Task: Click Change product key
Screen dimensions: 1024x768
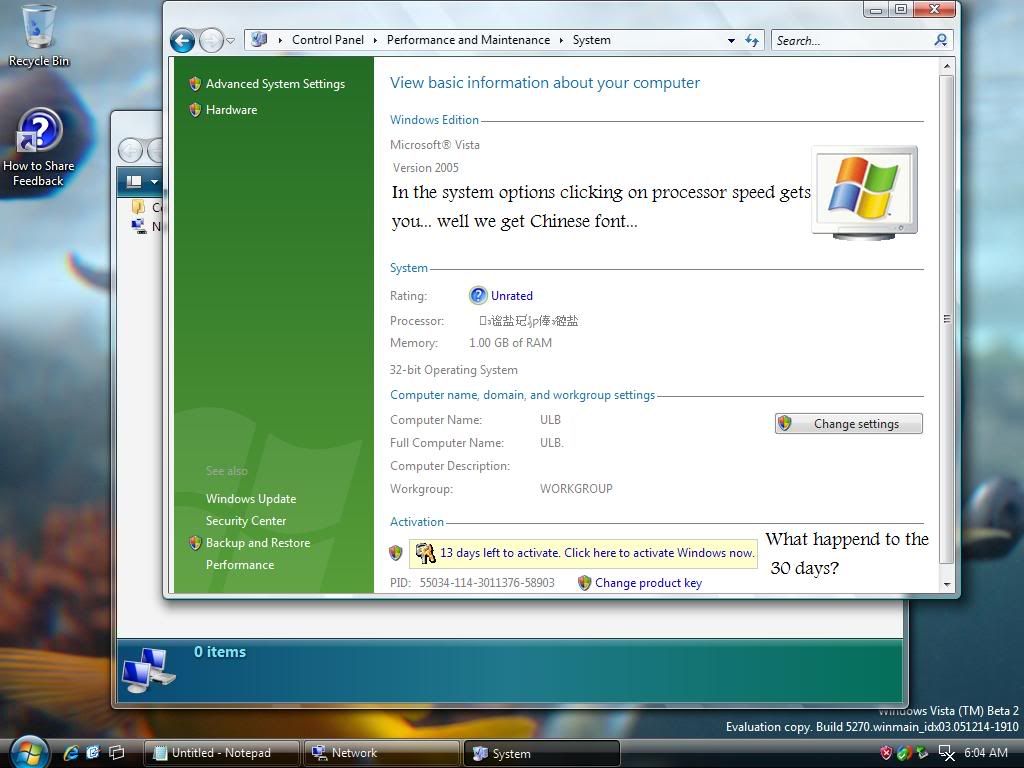Action: tap(648, 583)
